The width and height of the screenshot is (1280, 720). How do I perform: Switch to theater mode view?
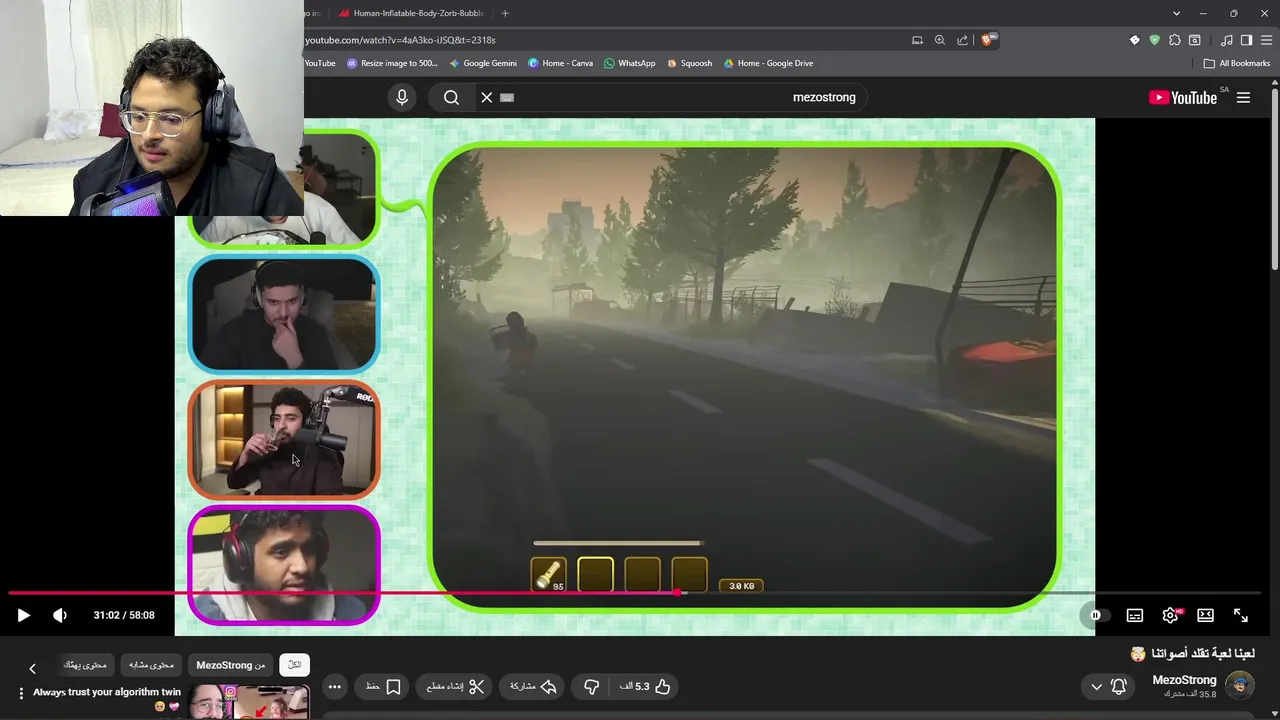1205,616
